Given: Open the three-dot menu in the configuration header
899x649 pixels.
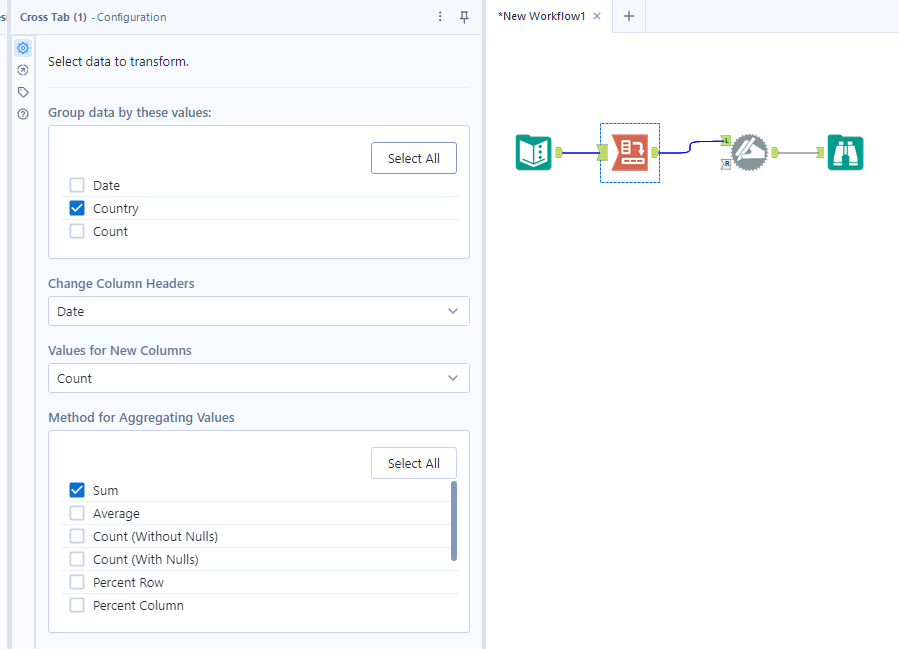Looking at the screenshot, I should coord(439,17).
